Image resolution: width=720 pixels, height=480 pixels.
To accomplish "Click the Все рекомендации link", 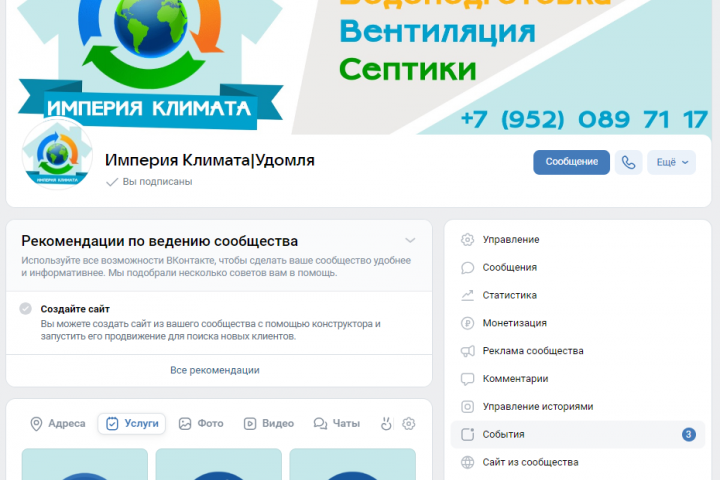I will (x=215, y=370).
